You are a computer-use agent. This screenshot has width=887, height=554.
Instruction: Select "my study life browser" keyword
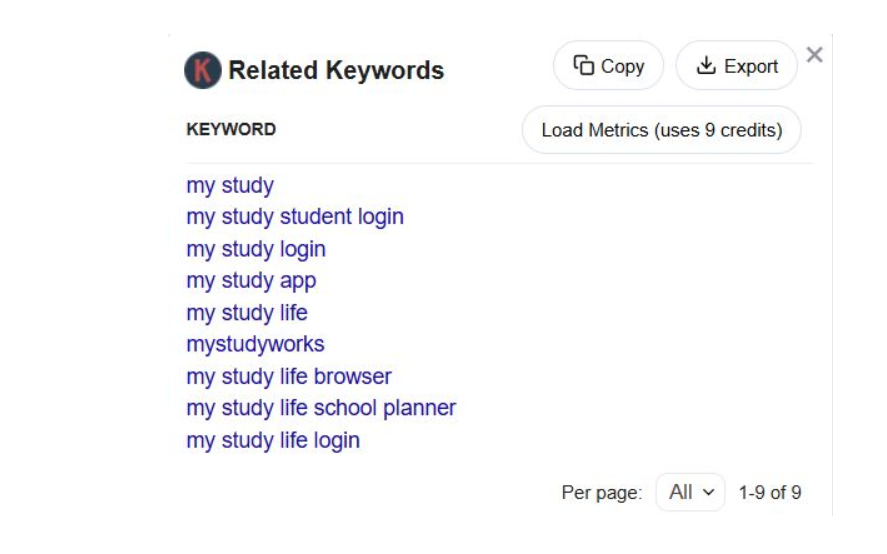click(x=289, y=377)
